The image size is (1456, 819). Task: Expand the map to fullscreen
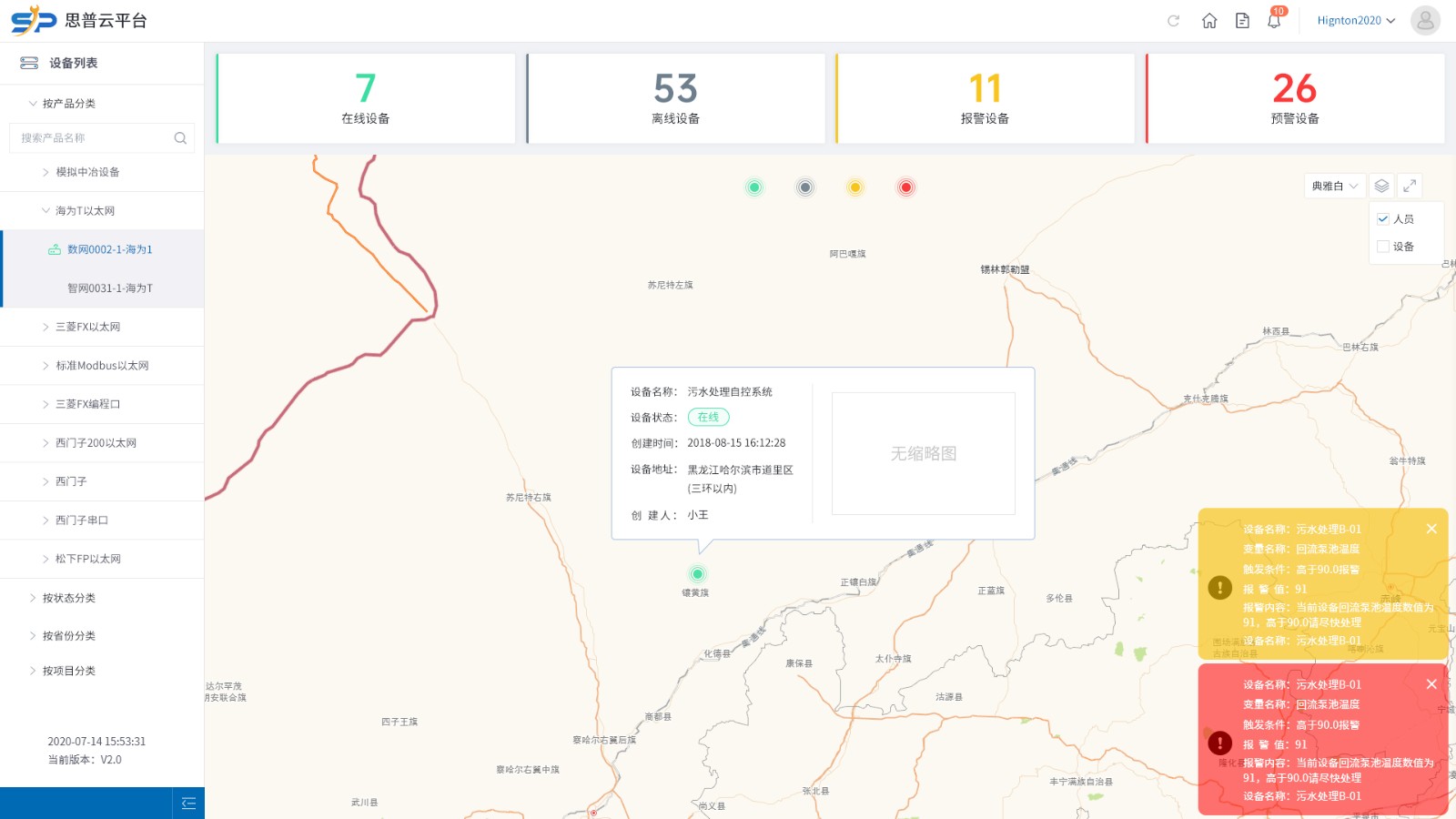[x=1410, y=186]
